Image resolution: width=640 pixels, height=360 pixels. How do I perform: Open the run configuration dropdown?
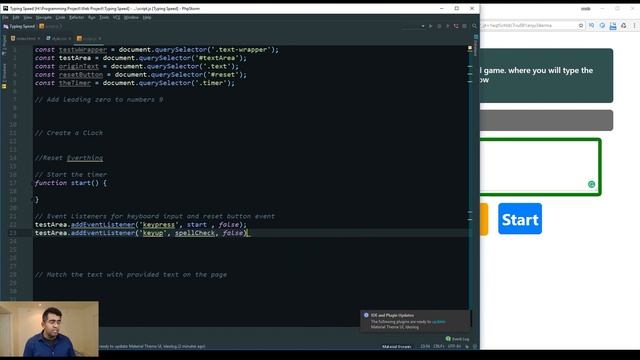412,26
